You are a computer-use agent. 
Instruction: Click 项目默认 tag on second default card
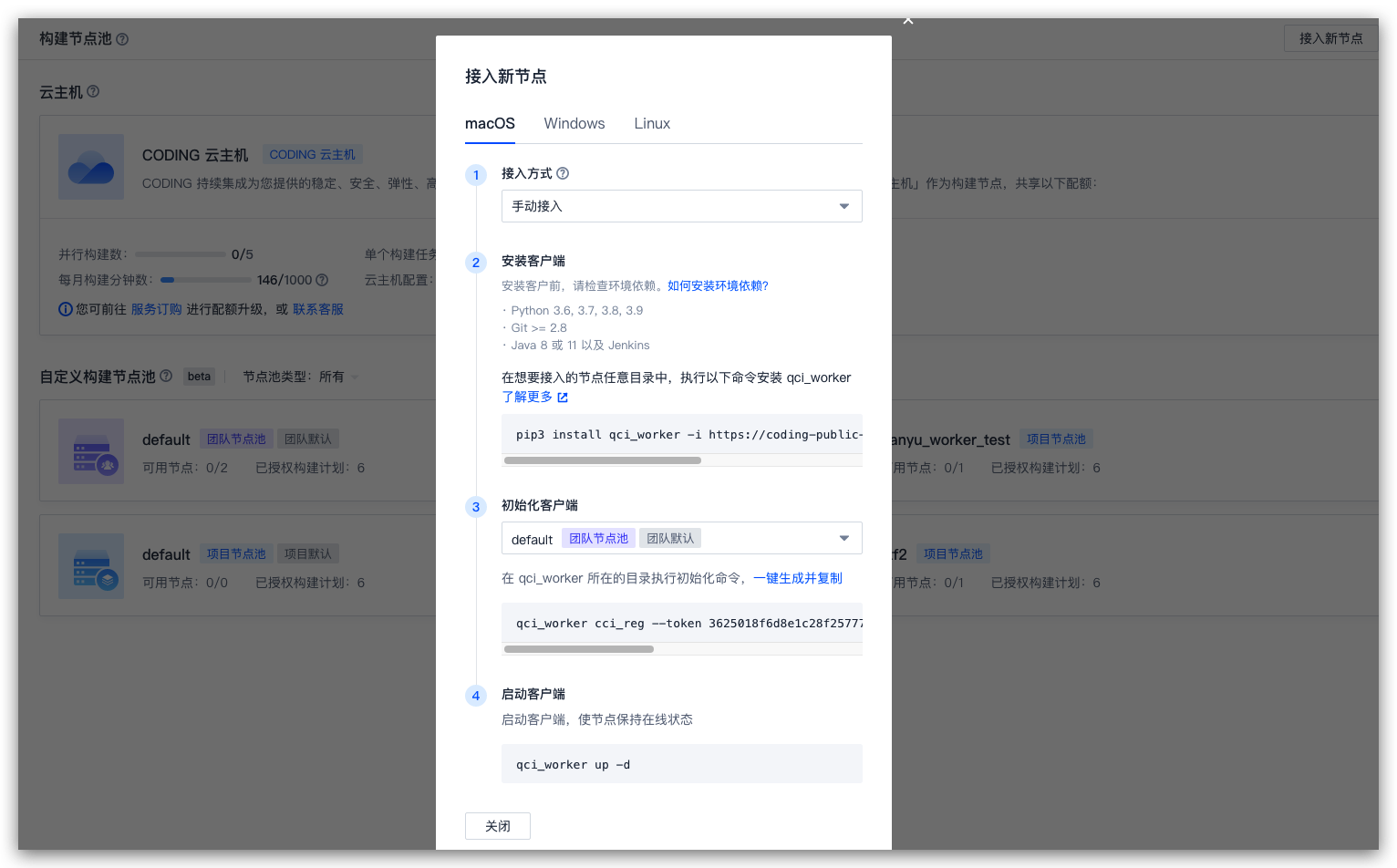[x=308, y=554]
